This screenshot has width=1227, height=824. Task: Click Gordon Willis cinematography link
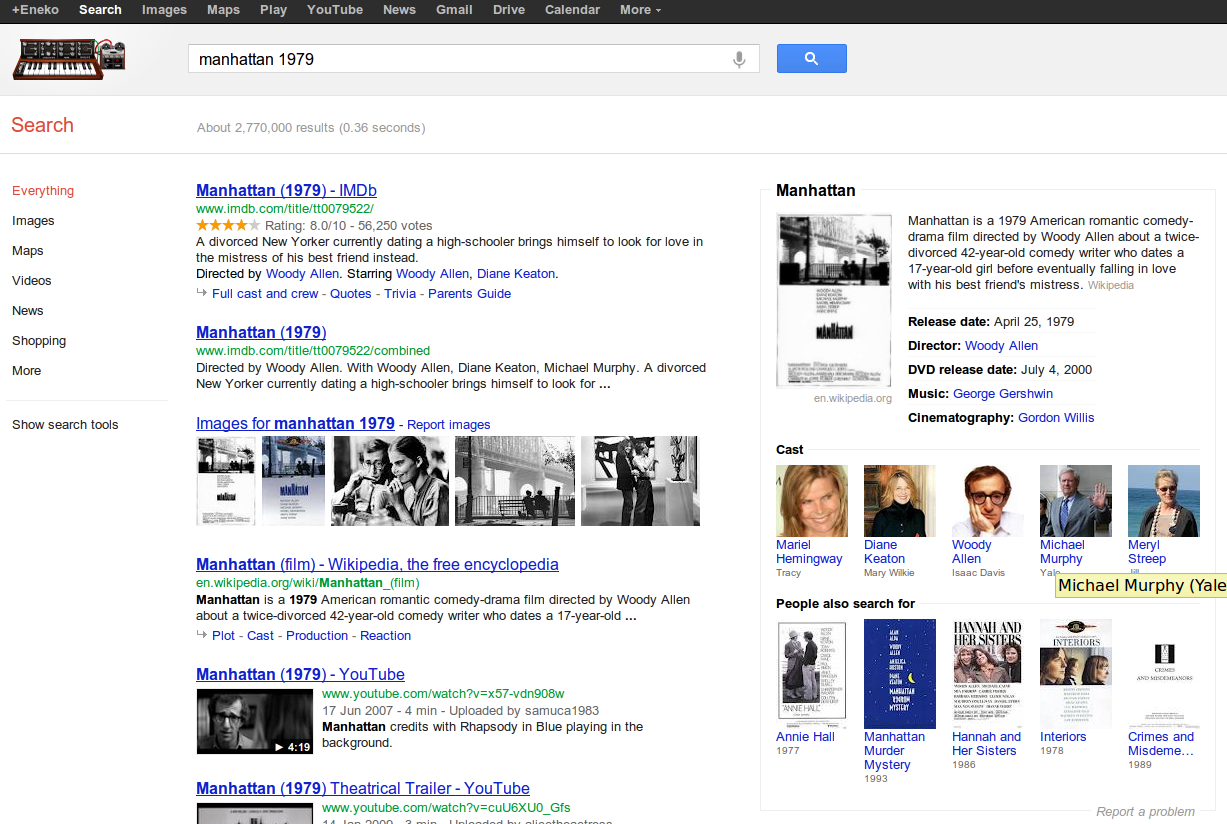1056,418
